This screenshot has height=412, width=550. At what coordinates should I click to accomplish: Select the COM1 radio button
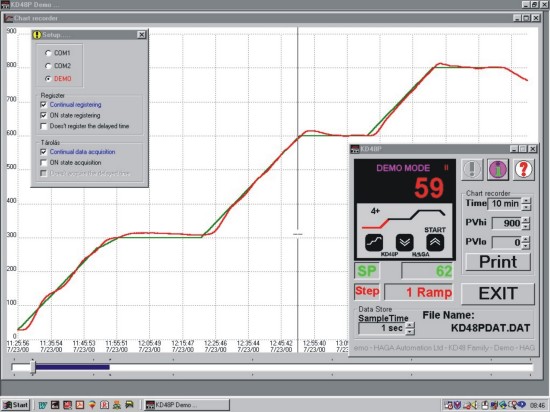[x=48, y=53]
